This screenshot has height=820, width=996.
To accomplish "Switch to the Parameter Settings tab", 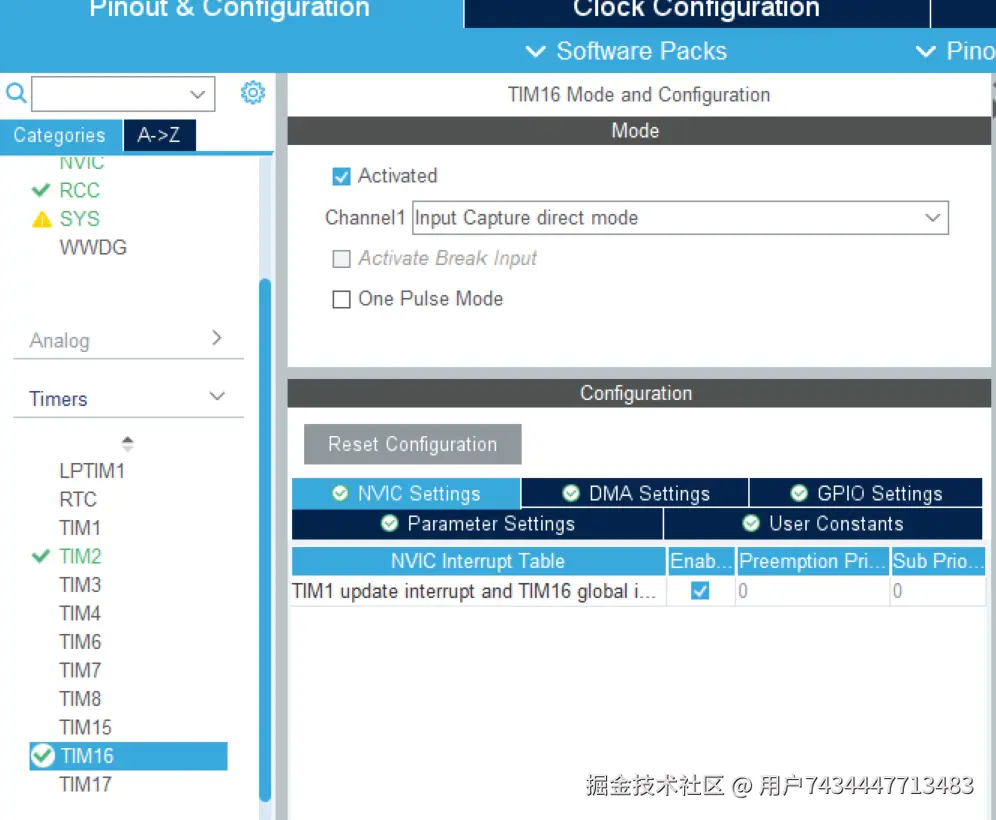I will tap(478, 524).
